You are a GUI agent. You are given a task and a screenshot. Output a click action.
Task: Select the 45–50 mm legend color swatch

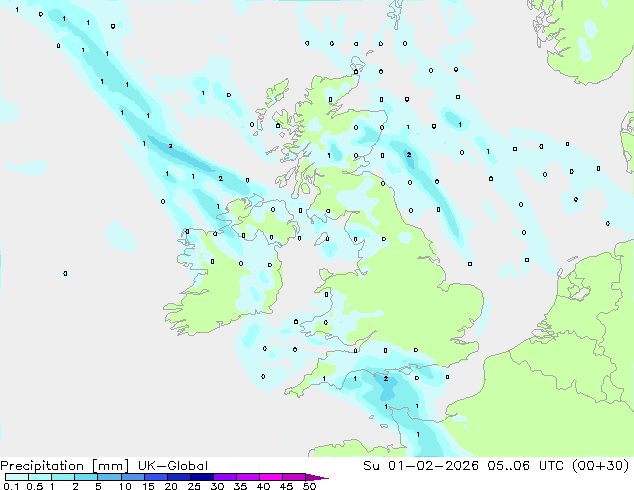[294, 477]
